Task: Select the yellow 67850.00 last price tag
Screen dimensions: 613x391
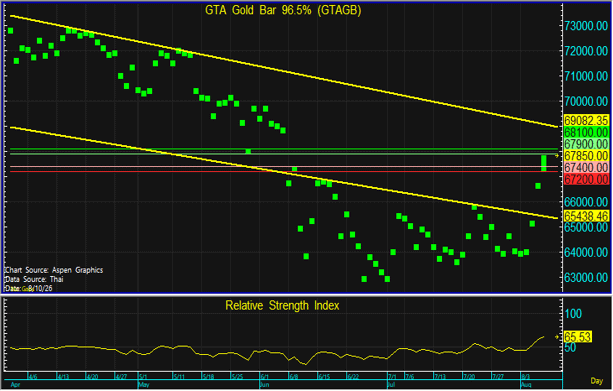Action: click(586, 156)
